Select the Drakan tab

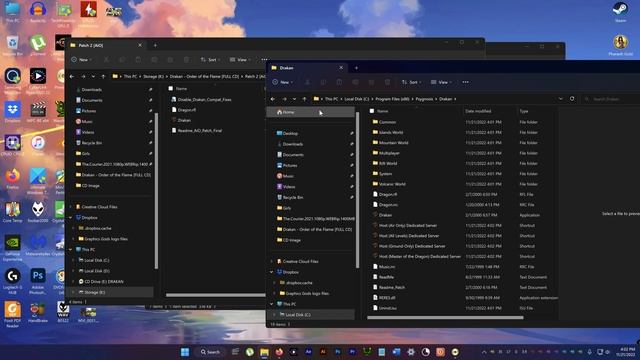coord(307,68)
